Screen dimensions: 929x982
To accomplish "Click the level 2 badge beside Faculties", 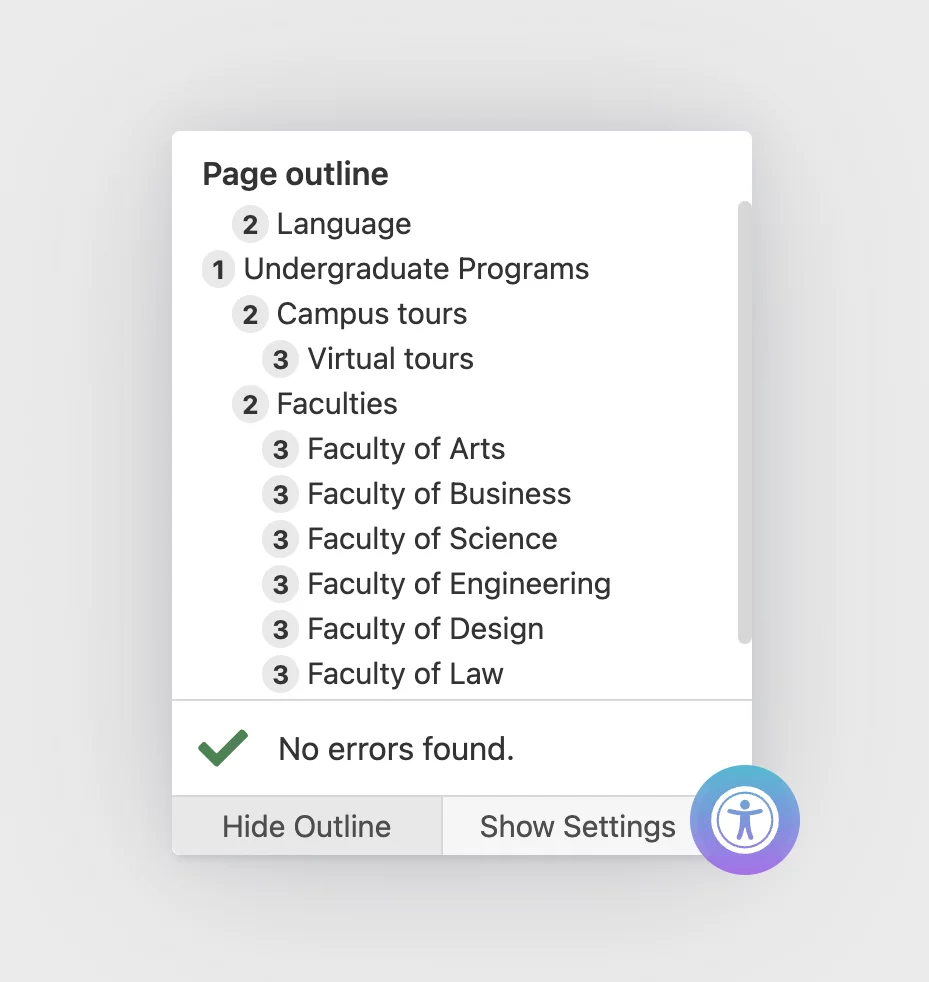I will (250, 405).
